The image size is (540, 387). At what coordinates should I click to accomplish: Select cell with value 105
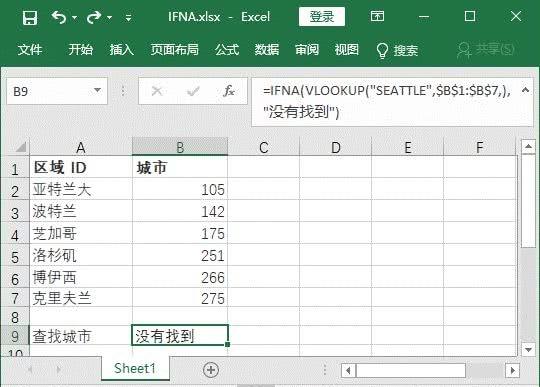(x=180, y=189)
